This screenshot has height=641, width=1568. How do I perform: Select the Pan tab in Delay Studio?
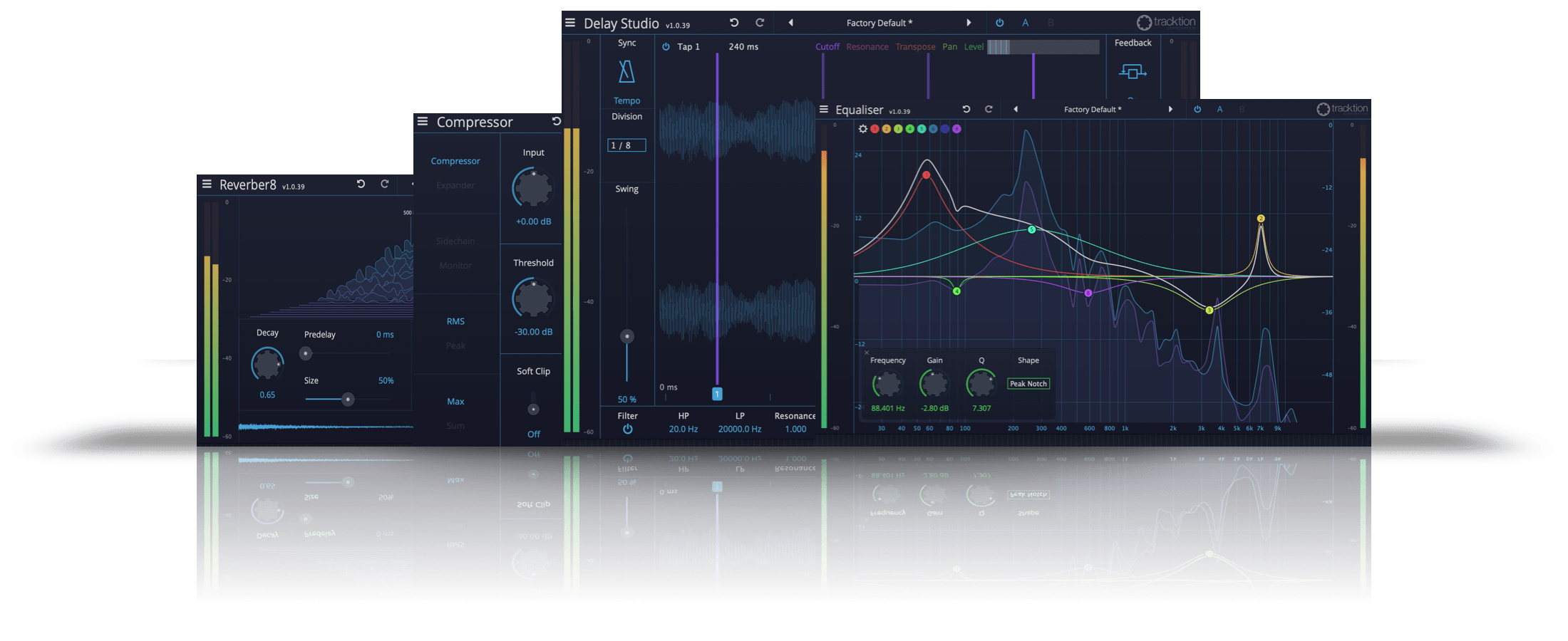click(x=949, y=46)
